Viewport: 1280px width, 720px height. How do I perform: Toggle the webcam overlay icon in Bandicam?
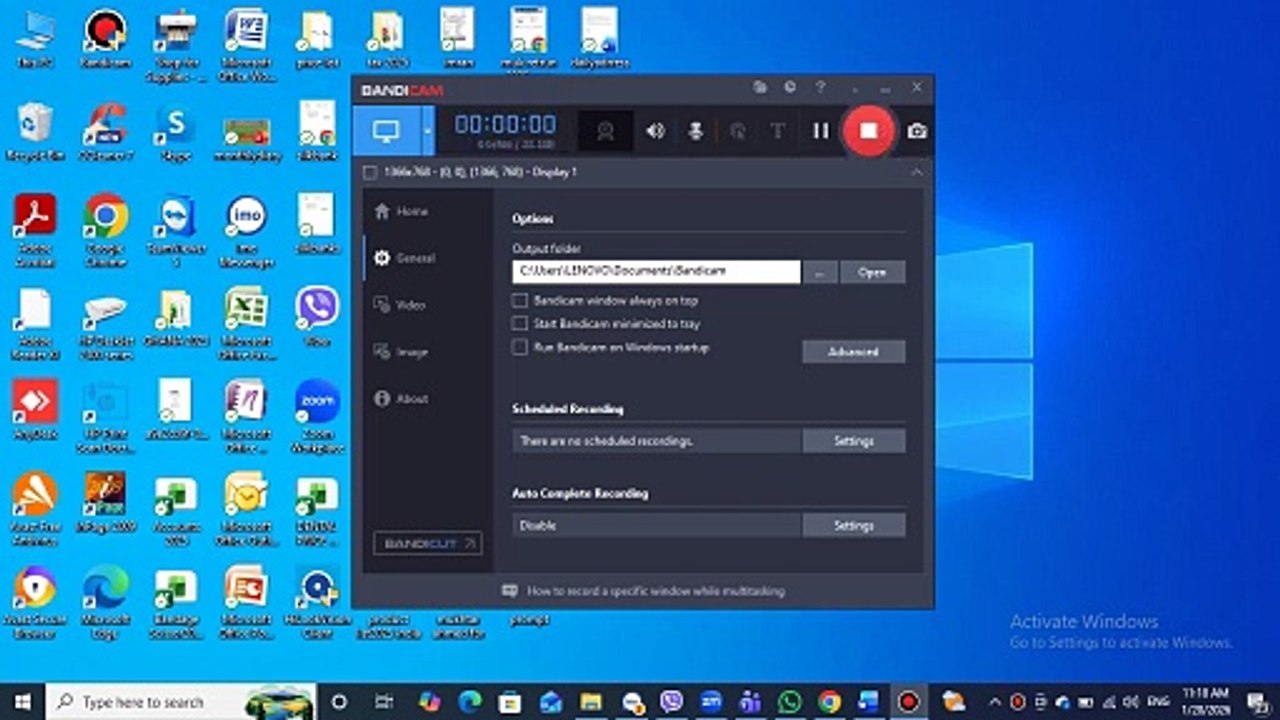(605, 131)
